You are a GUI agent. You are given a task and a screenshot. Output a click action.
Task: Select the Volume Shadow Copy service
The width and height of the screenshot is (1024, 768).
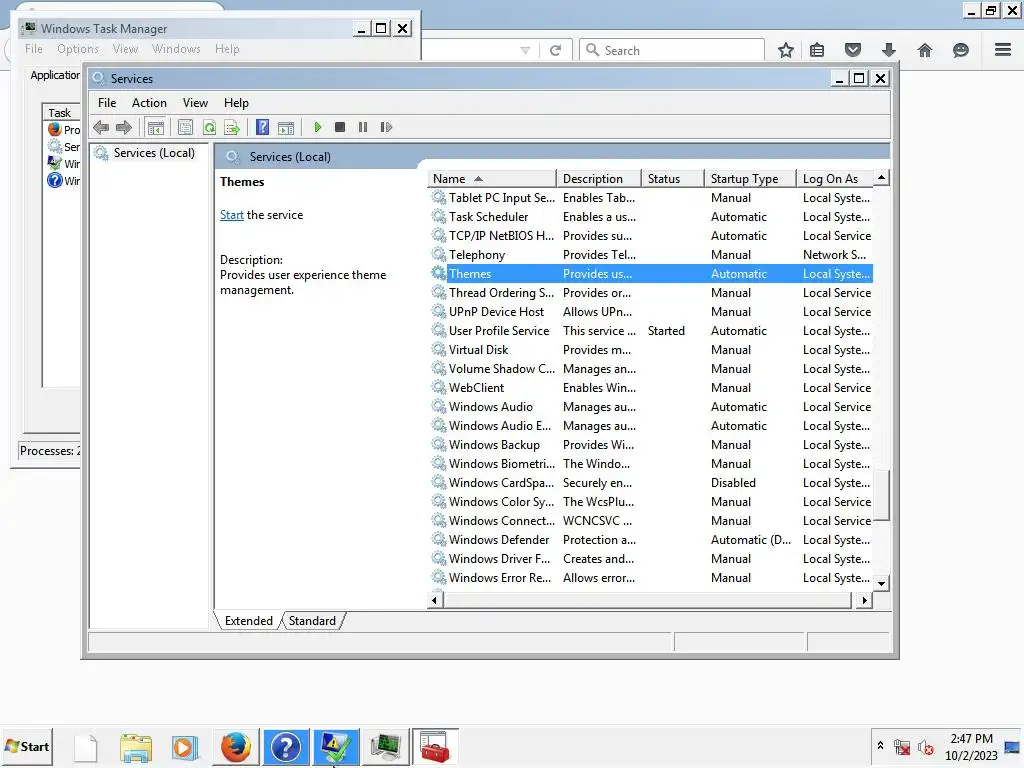point(651,368)
